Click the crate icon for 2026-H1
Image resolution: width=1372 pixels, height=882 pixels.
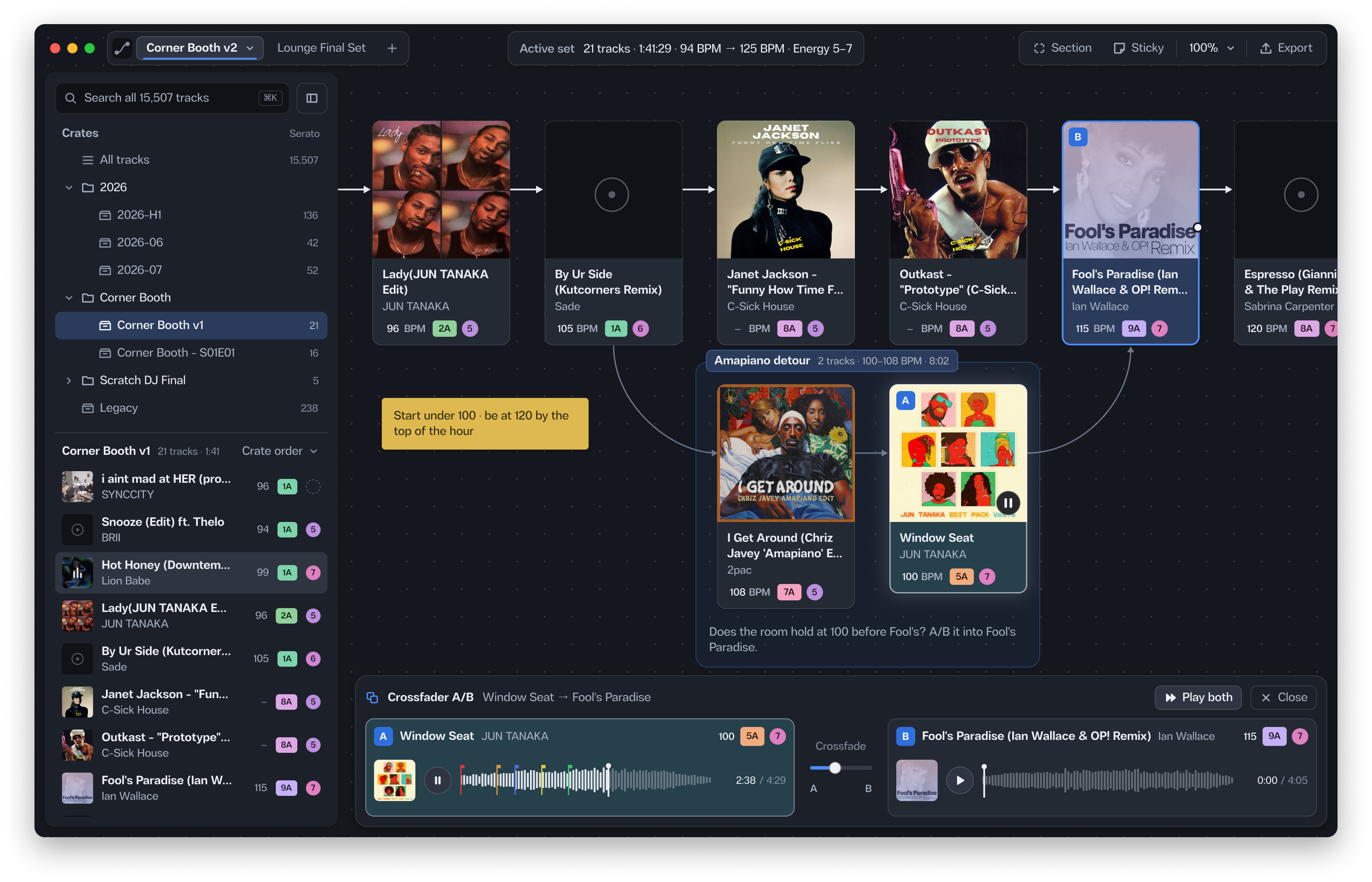105,215
